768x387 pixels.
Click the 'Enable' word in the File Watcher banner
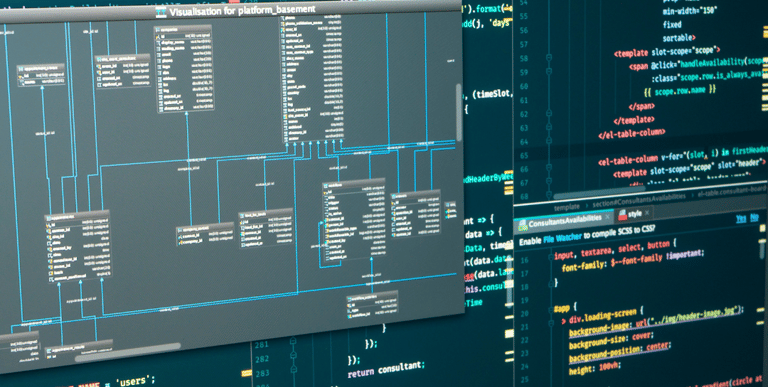(x=529, y=240)
